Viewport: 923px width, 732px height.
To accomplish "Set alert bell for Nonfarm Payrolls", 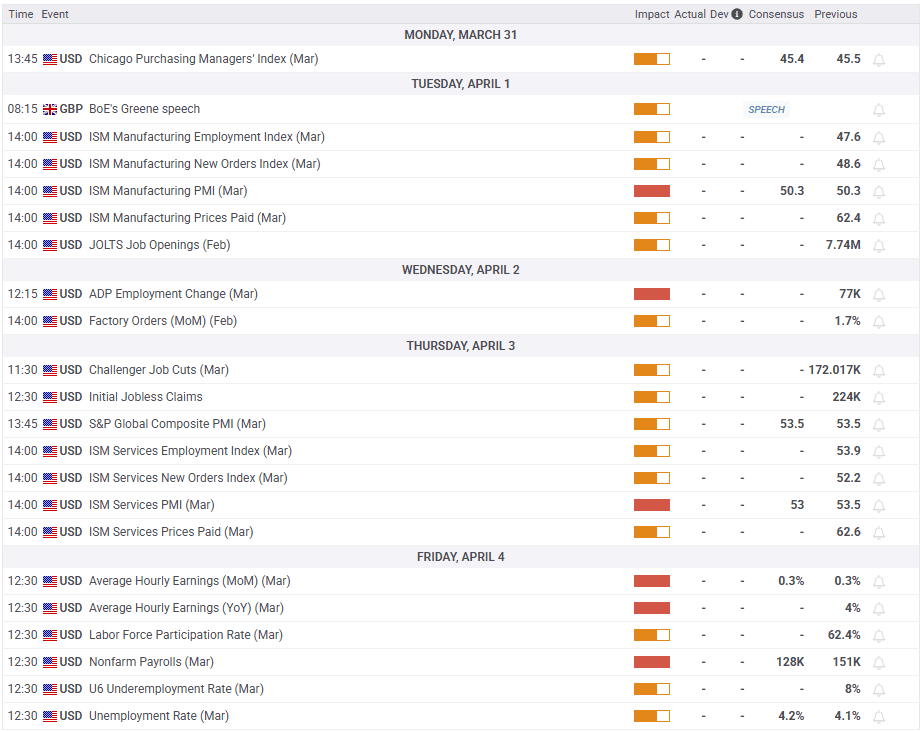I will pyautogui.click(x=879, y=663).
